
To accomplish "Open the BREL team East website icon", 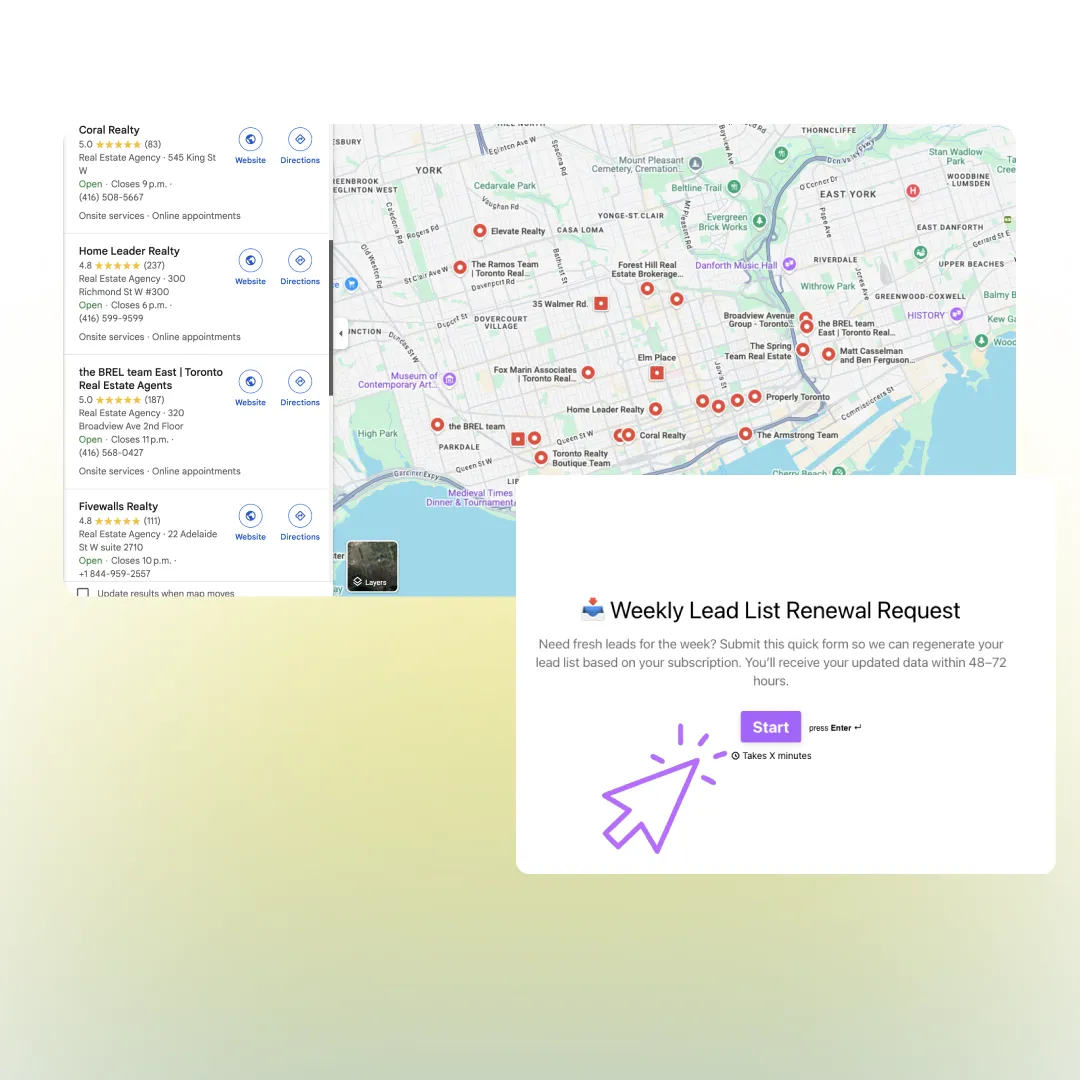I will pos(251,382).
